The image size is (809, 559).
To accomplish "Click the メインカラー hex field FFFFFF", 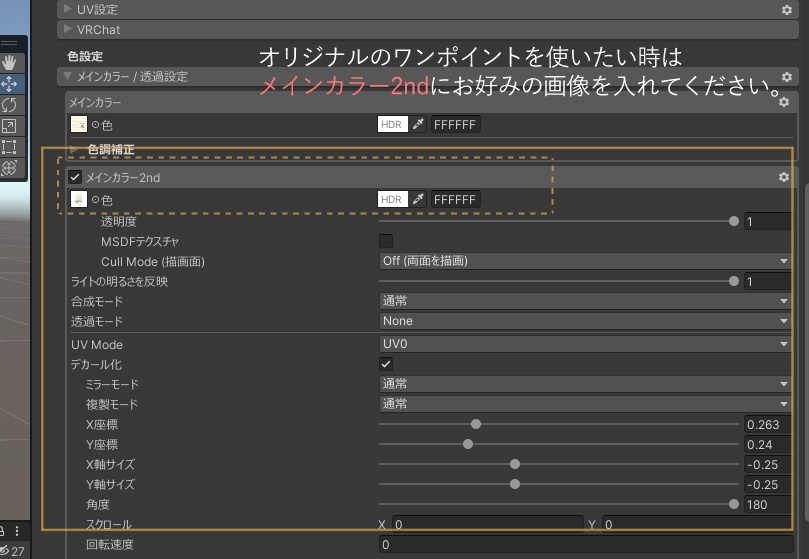I will (x=456, y=124).
